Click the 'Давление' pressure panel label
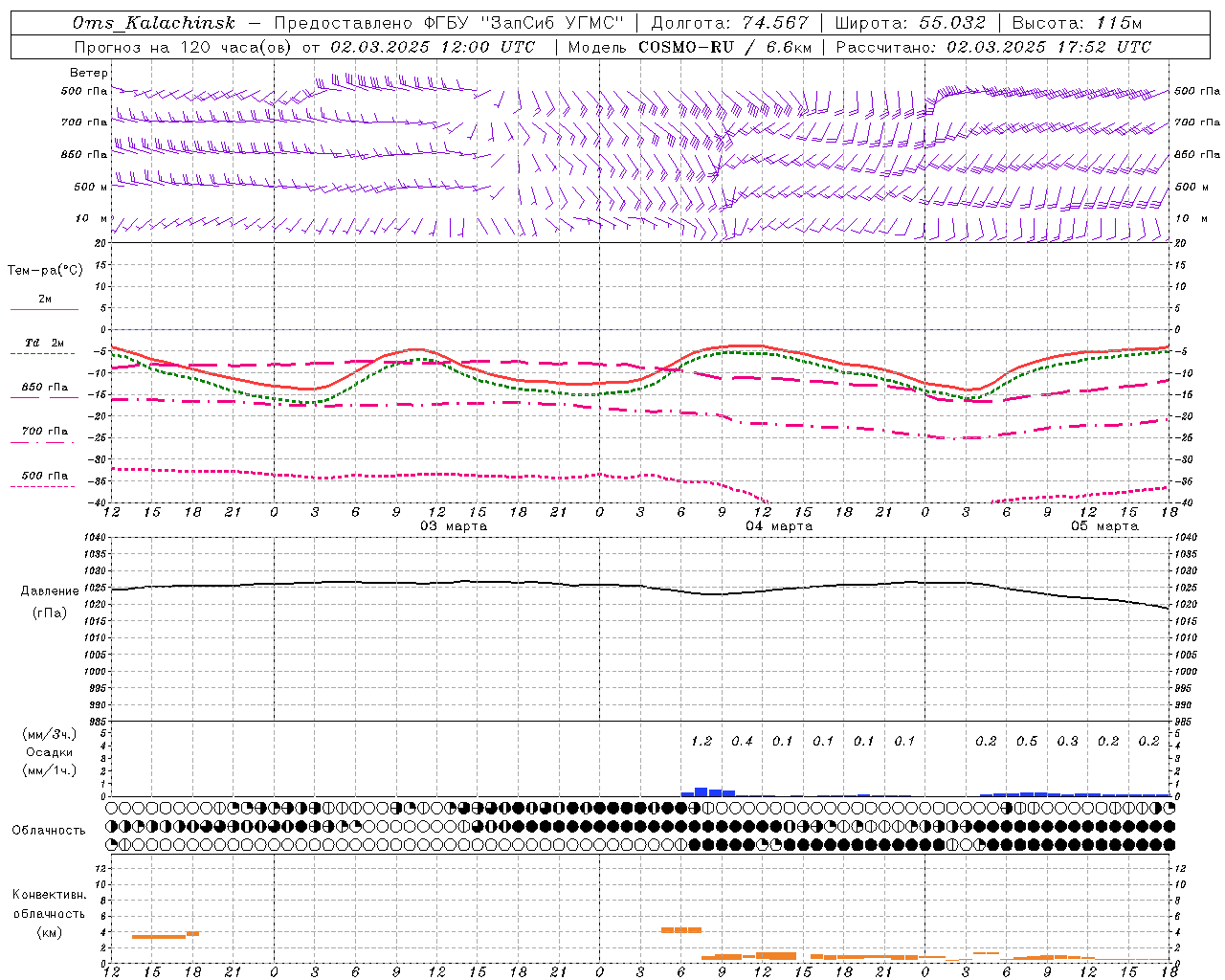 pos(50,591)
